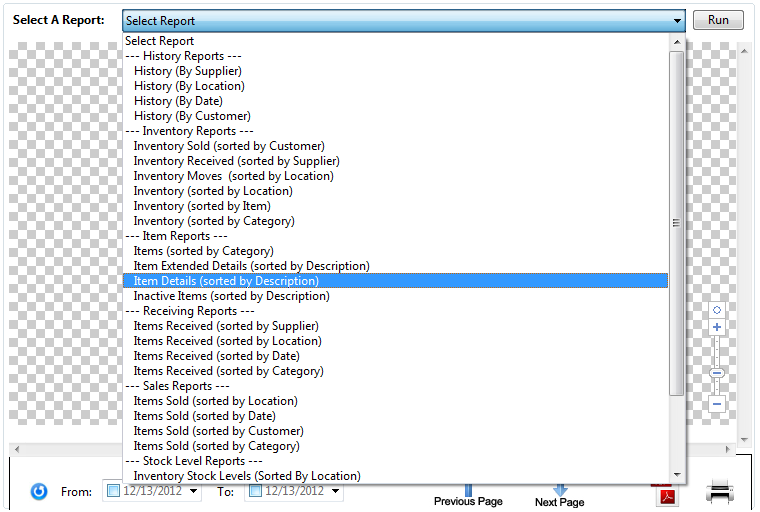Toggle the From date checkbox
This screenshot has height=512, width=760.
click(113, 491)
